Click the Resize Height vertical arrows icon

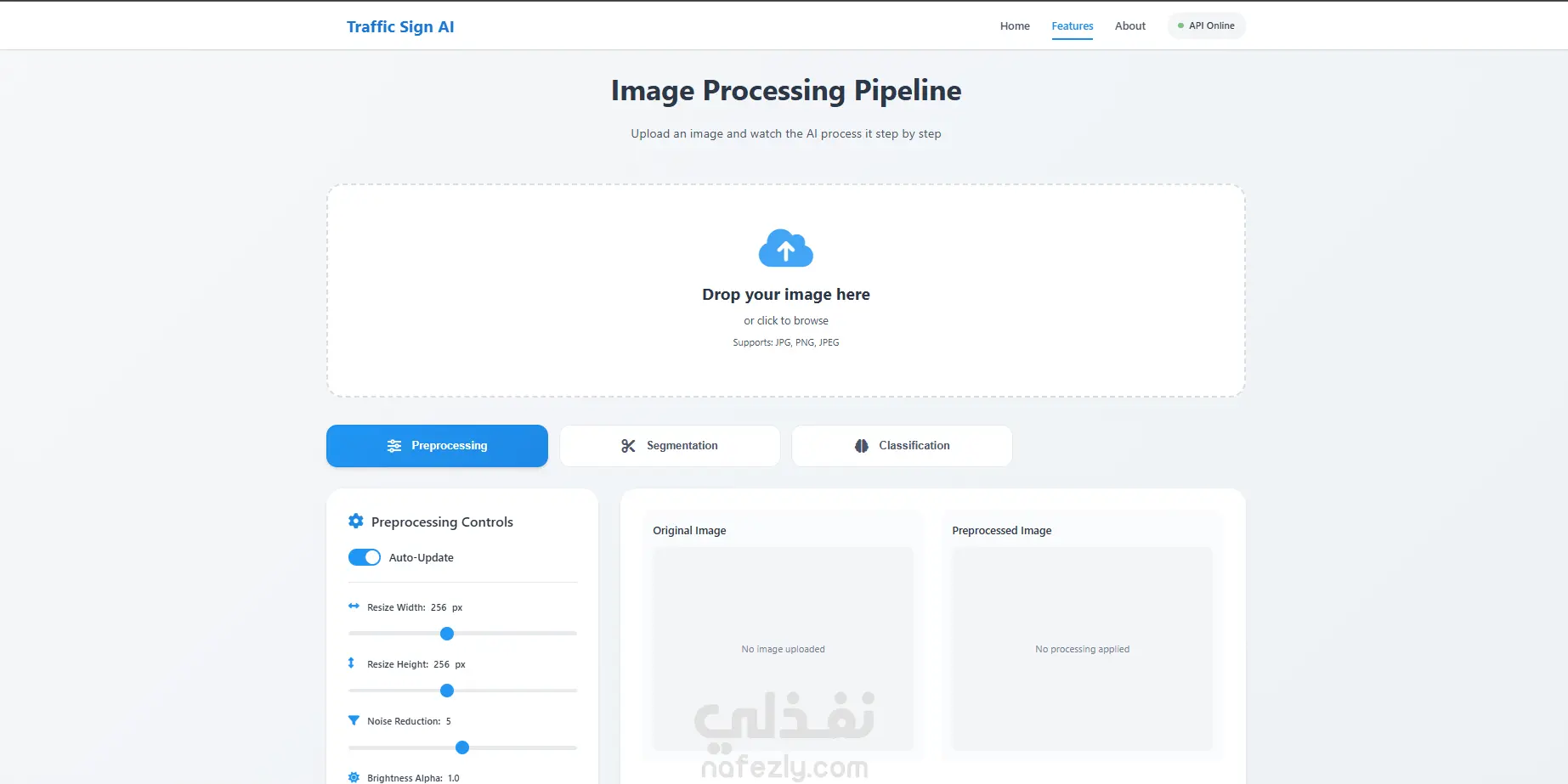[x=351, y=663]
